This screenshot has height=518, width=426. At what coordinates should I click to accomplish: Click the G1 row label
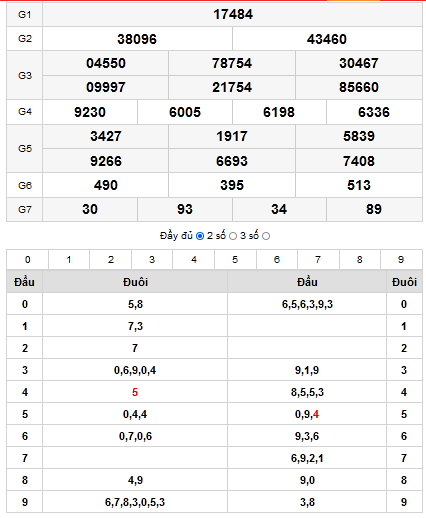(25, 14)
